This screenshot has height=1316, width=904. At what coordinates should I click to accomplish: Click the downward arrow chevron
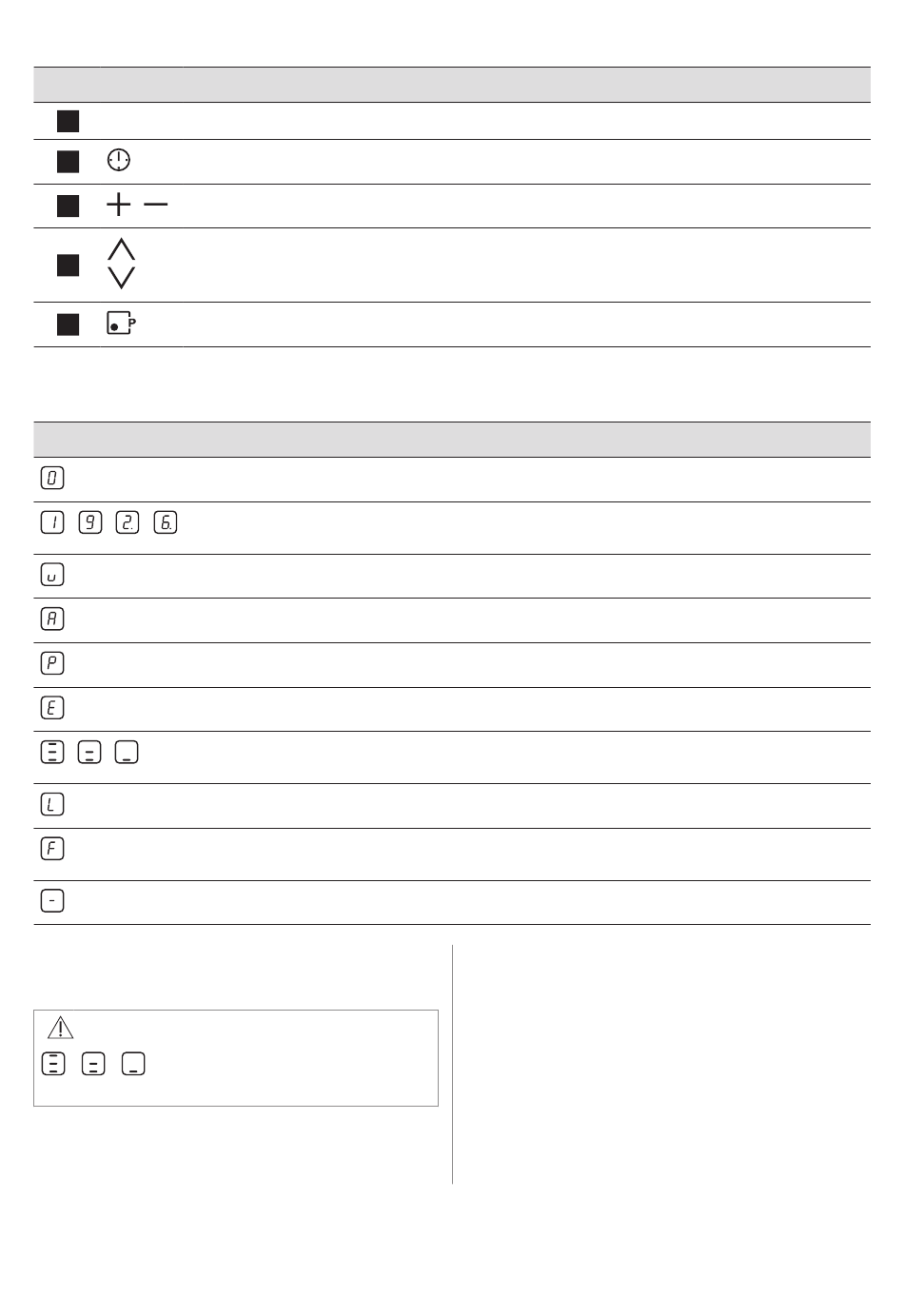(122, 278)
